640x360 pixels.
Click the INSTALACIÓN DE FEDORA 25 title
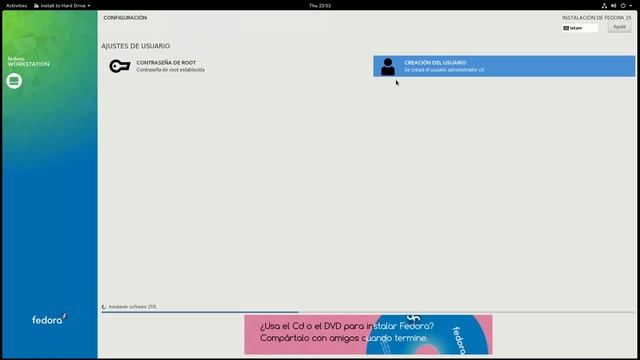click(596, 18)
